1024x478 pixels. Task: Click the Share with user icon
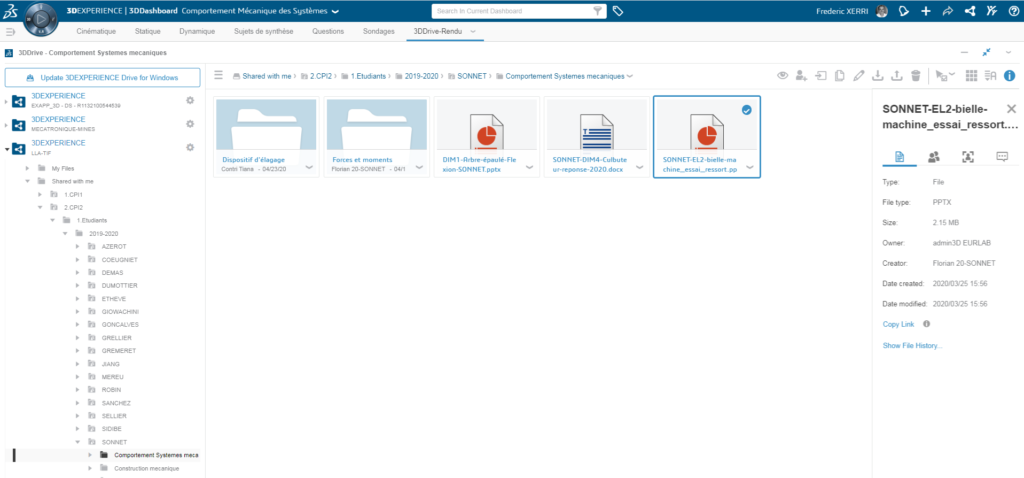801,76
